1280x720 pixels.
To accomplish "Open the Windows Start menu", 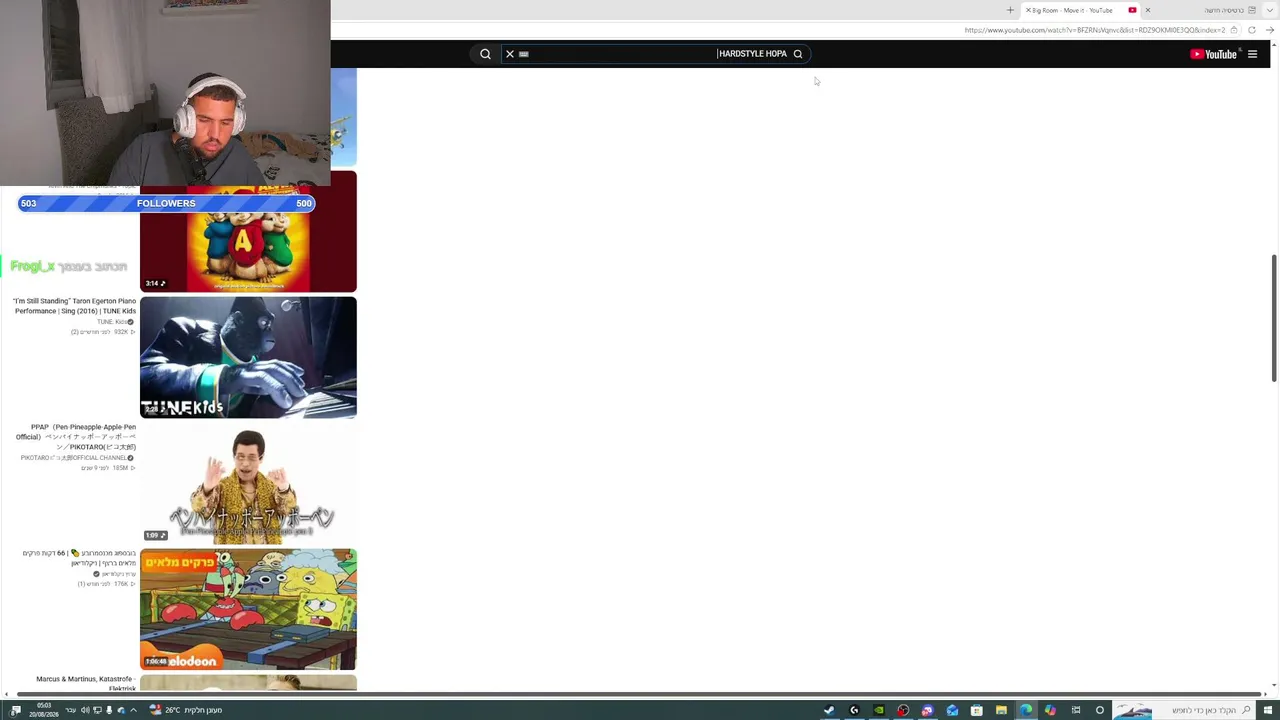I will click(1270, 710).
